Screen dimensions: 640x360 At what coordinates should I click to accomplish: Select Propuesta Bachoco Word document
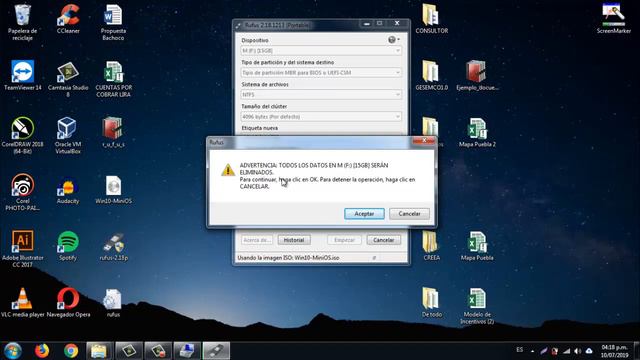pyautogui.click(x=113, y=22)
